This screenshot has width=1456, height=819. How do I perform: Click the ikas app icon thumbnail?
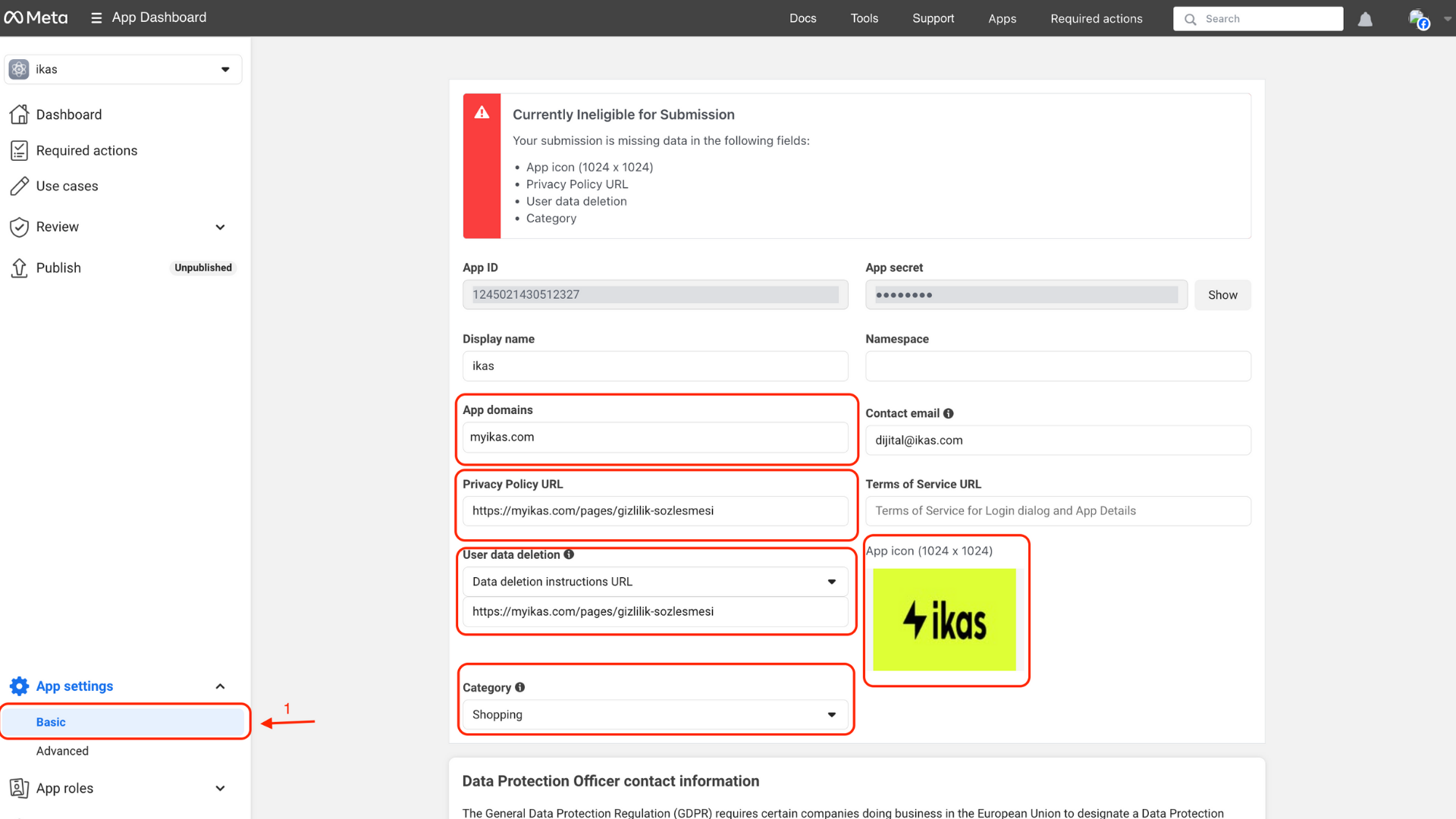[x=944, y=620]
